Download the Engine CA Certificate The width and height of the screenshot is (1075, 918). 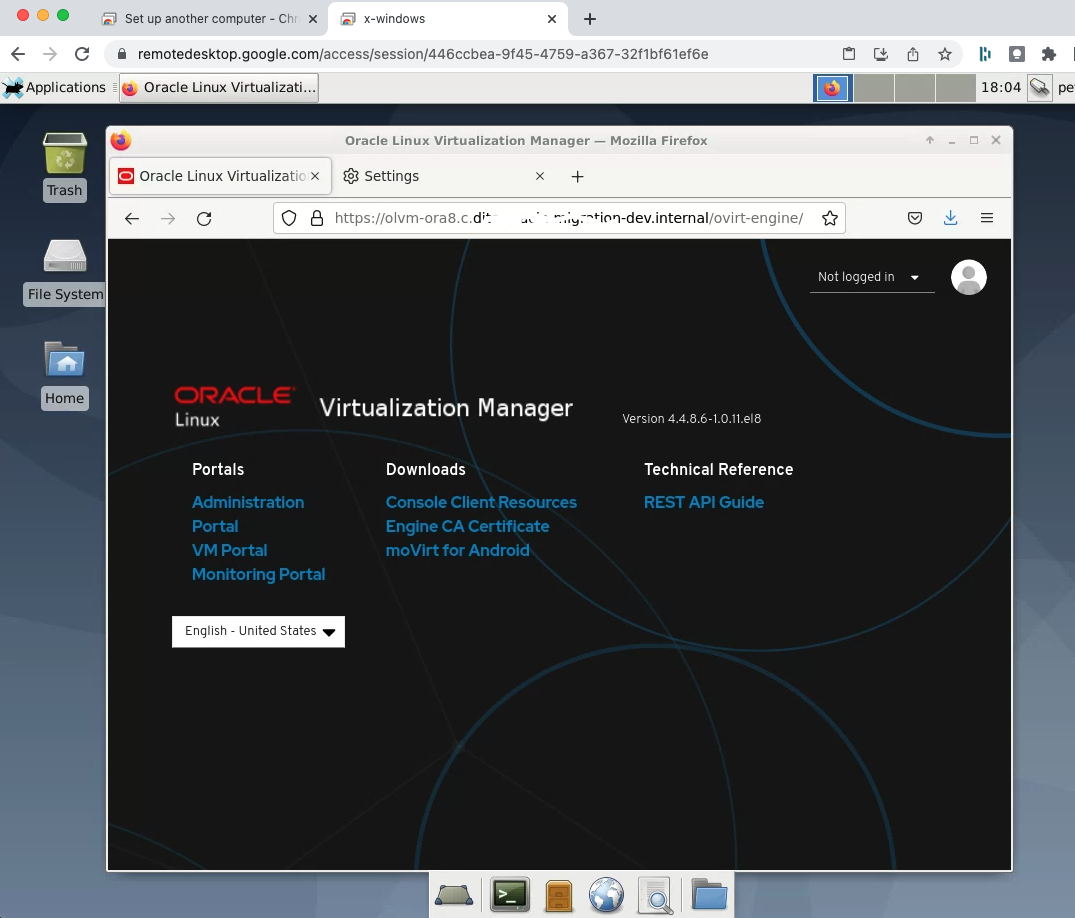pyautogui.click(x=467, y=526)
